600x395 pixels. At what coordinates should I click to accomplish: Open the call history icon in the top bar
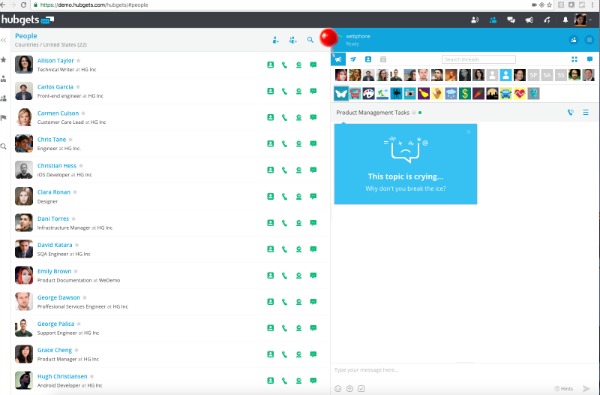pyautogui.click(x=547, y=20)
